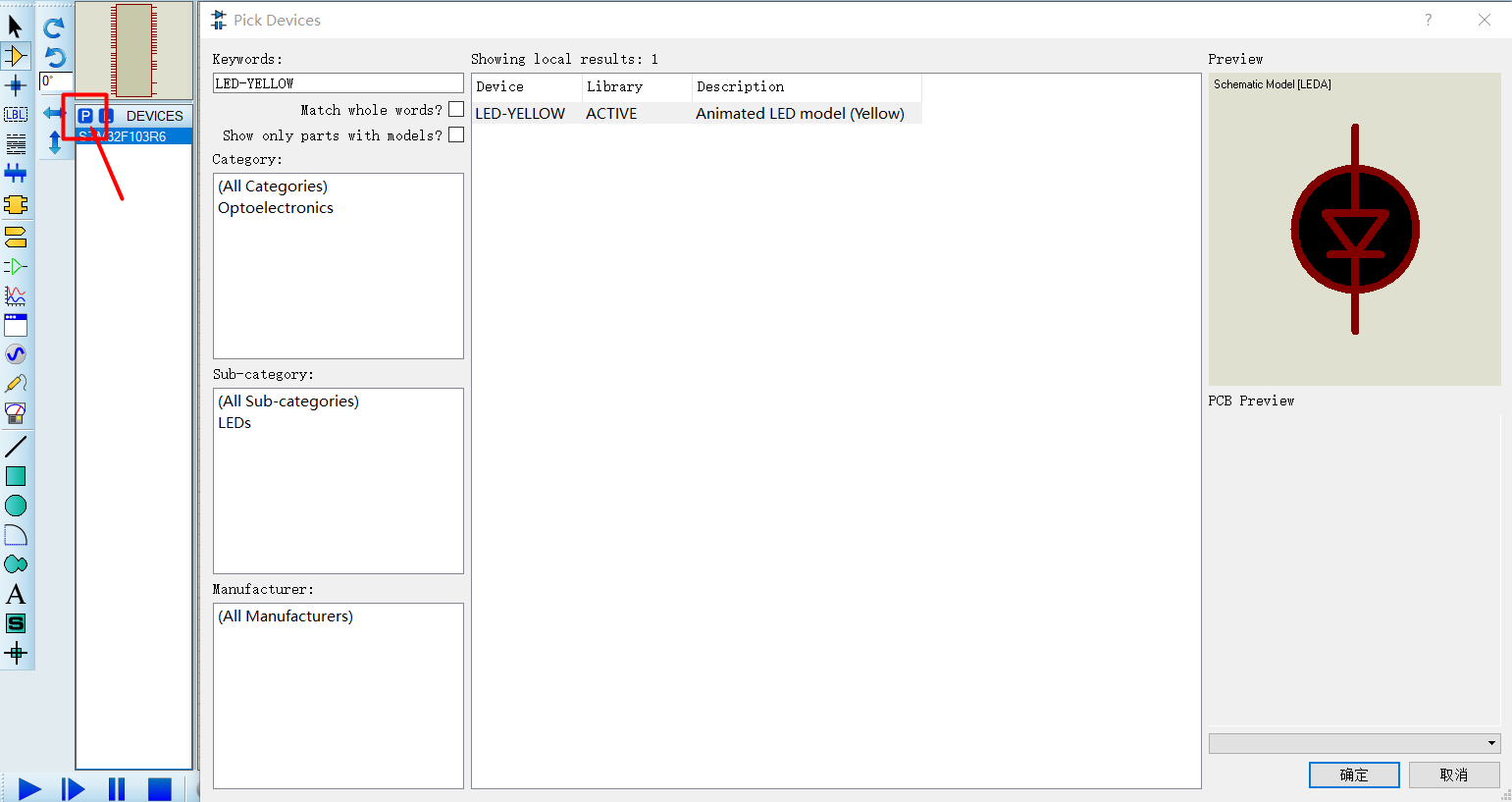Select the 2D Box drawing tool
The width and height of the screenshot is (1512, 802).
[16, 476]
